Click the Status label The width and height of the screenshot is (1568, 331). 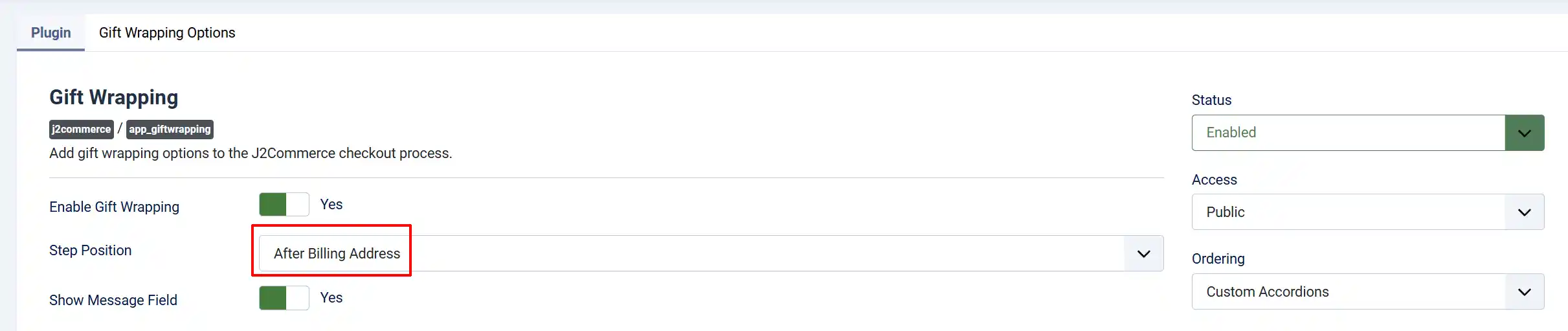coord(1211,100)
